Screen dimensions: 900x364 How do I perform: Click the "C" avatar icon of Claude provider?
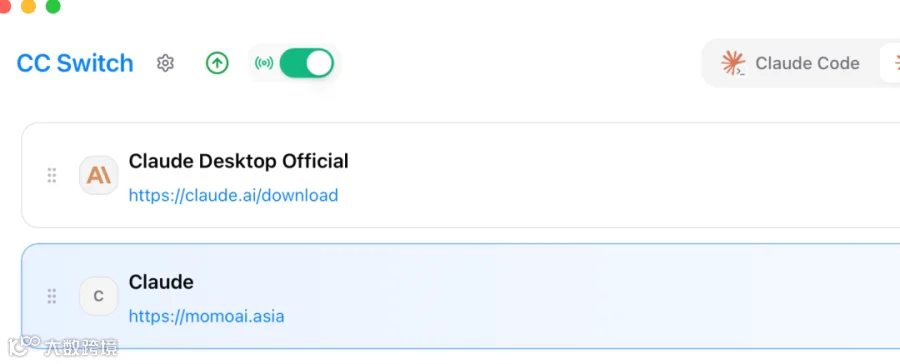coord(99,296)
